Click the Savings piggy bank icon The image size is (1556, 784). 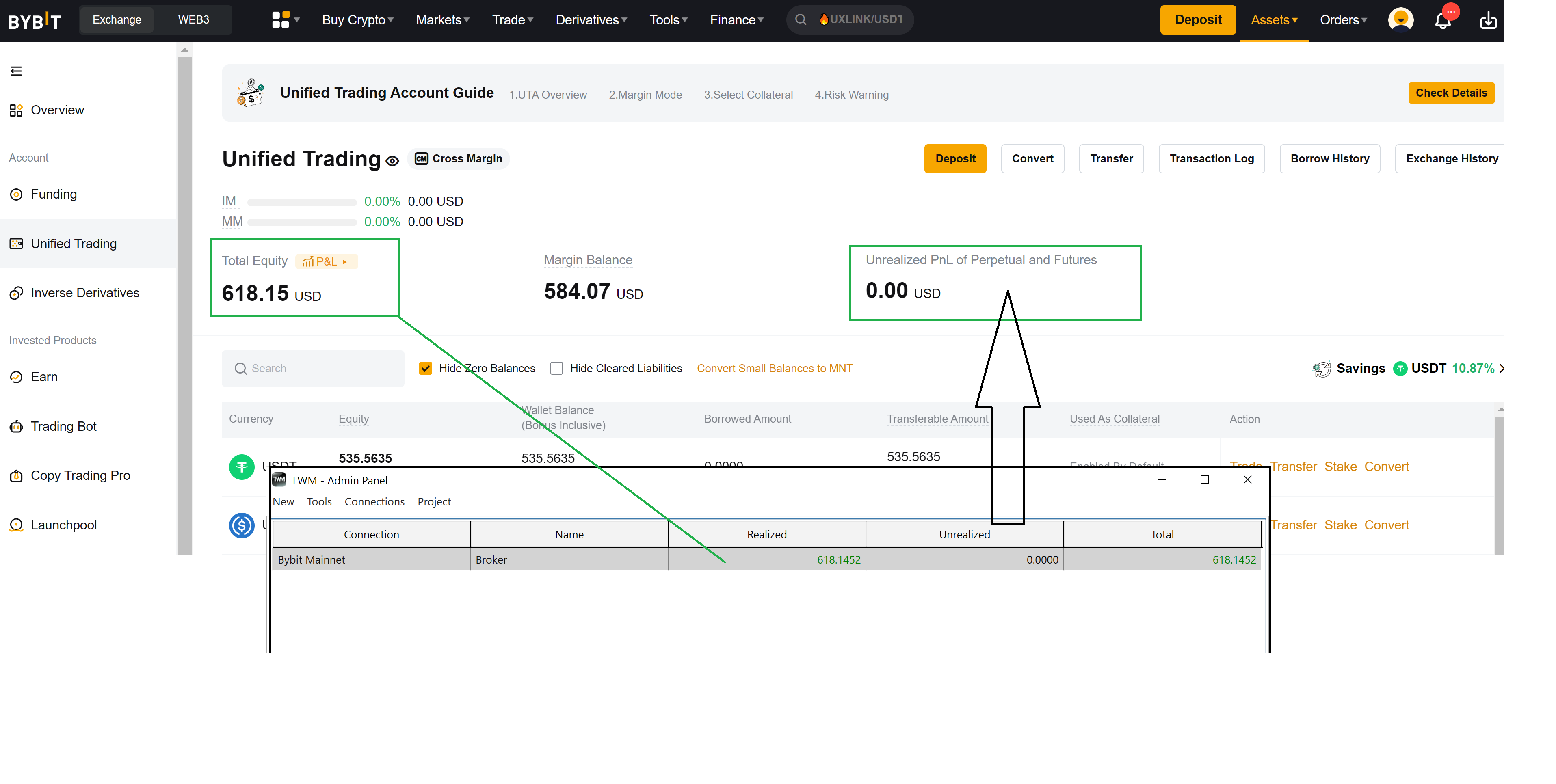pyautogui.click(x=1322, y=368)
